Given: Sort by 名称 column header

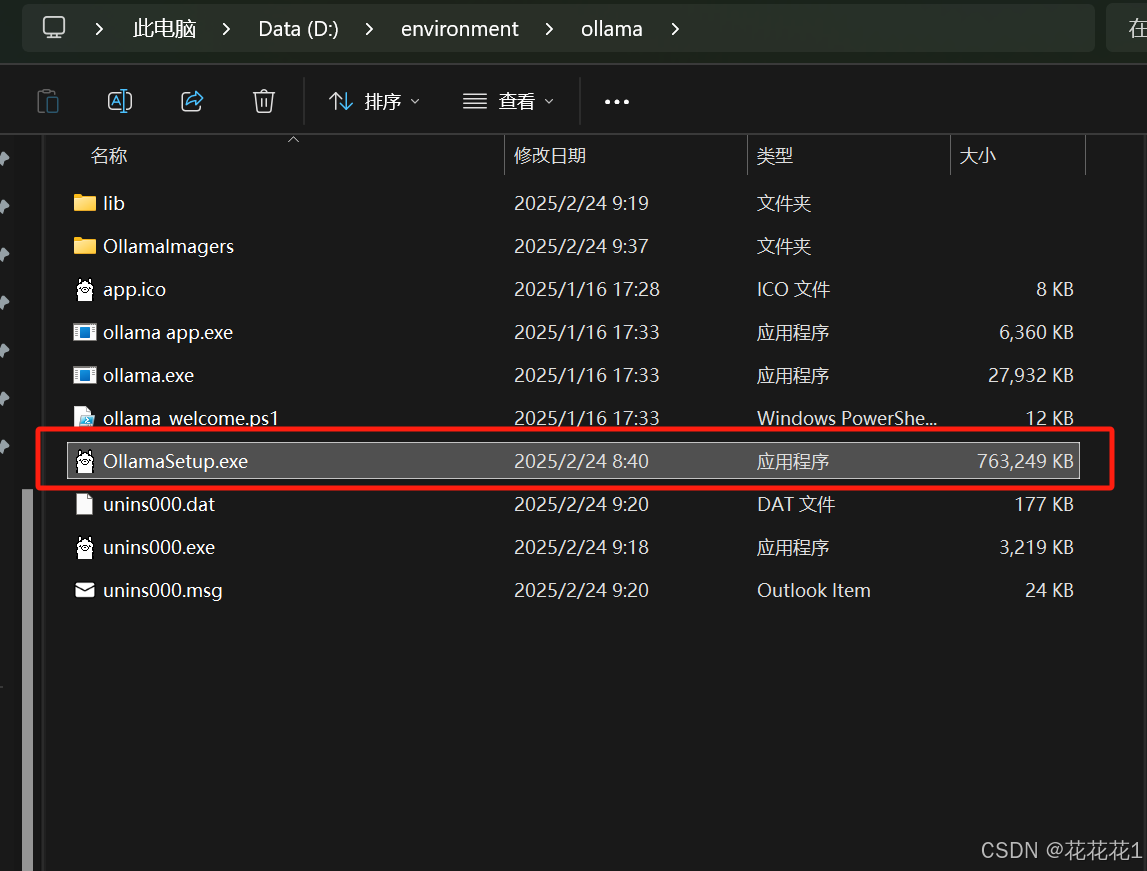Looking at the screenshot, I should tap(109, 155).
